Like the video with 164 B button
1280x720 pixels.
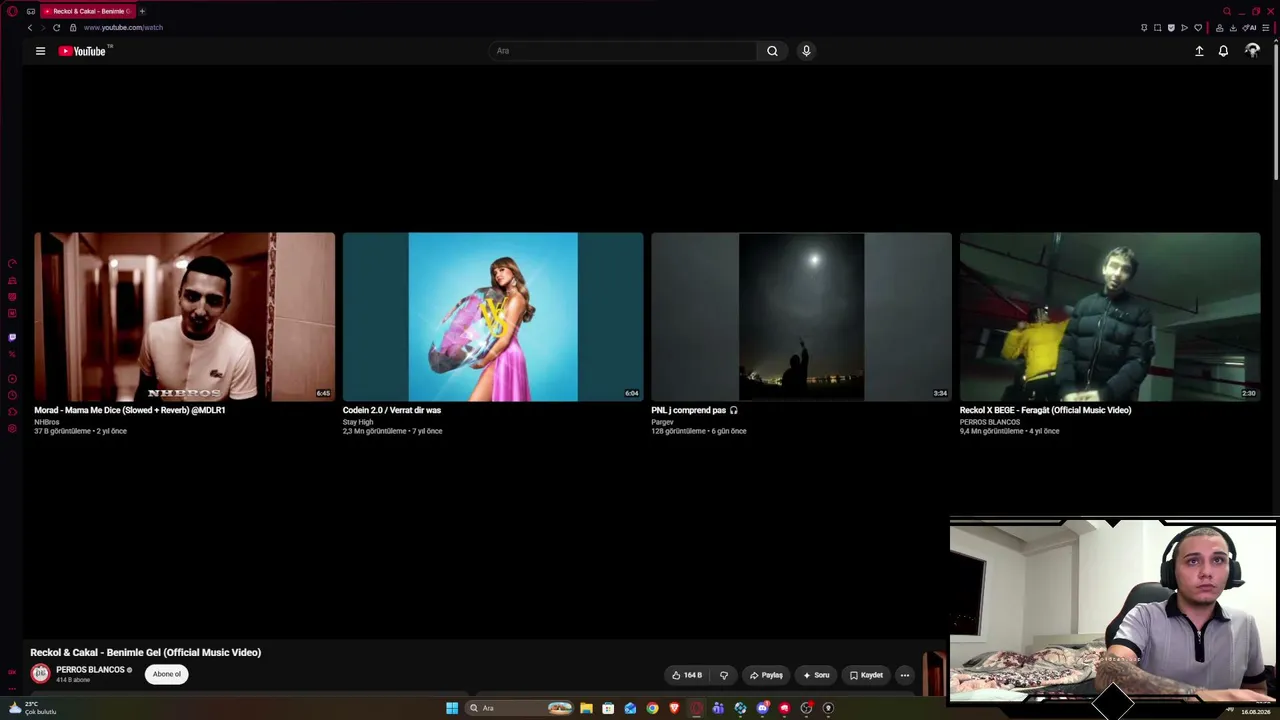coord(687,675)
